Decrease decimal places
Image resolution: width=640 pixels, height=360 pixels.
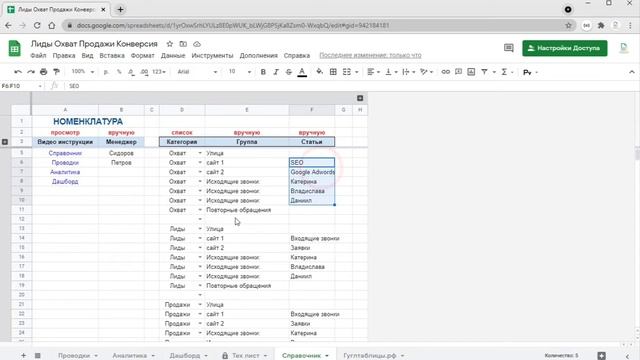pyautogui.click(x=131, y=72)
